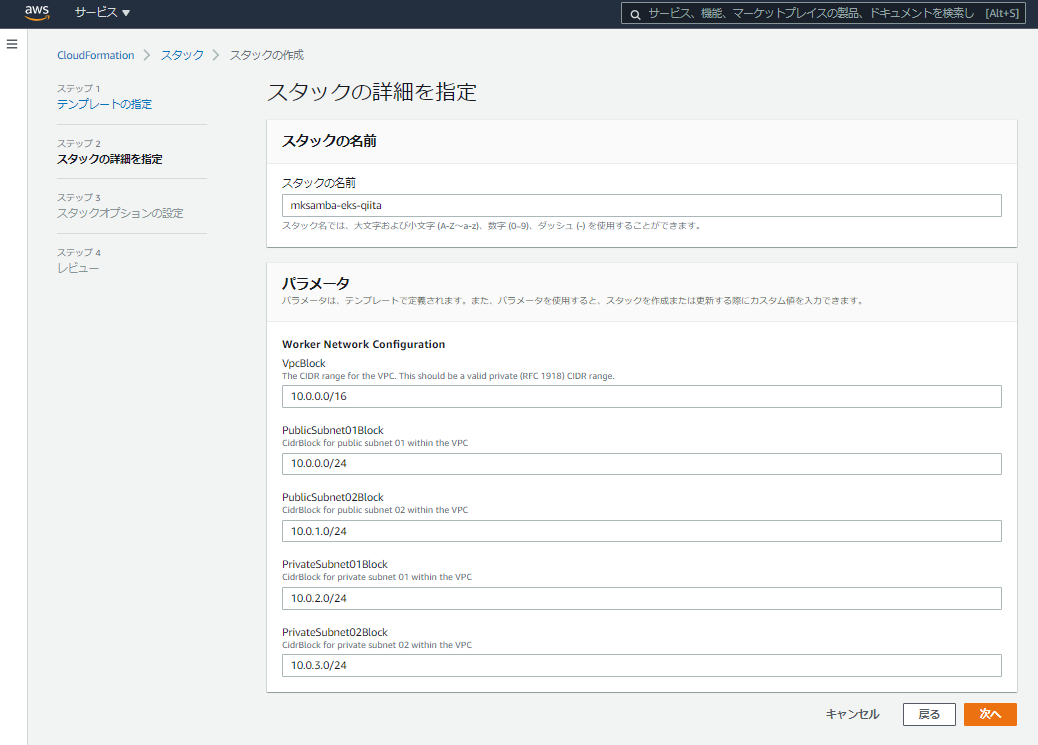
Task: Click the PrivateSubnet02Block label
Action: 335,632
